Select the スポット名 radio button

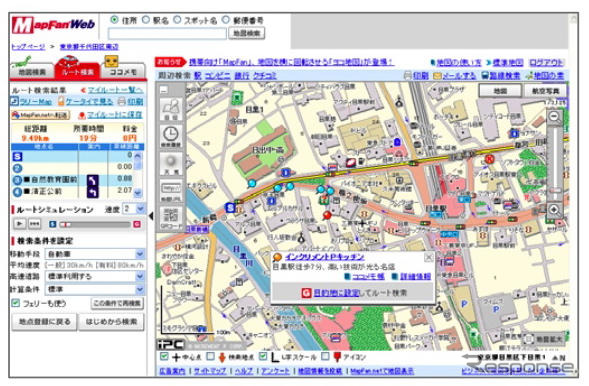pos(177,20)
